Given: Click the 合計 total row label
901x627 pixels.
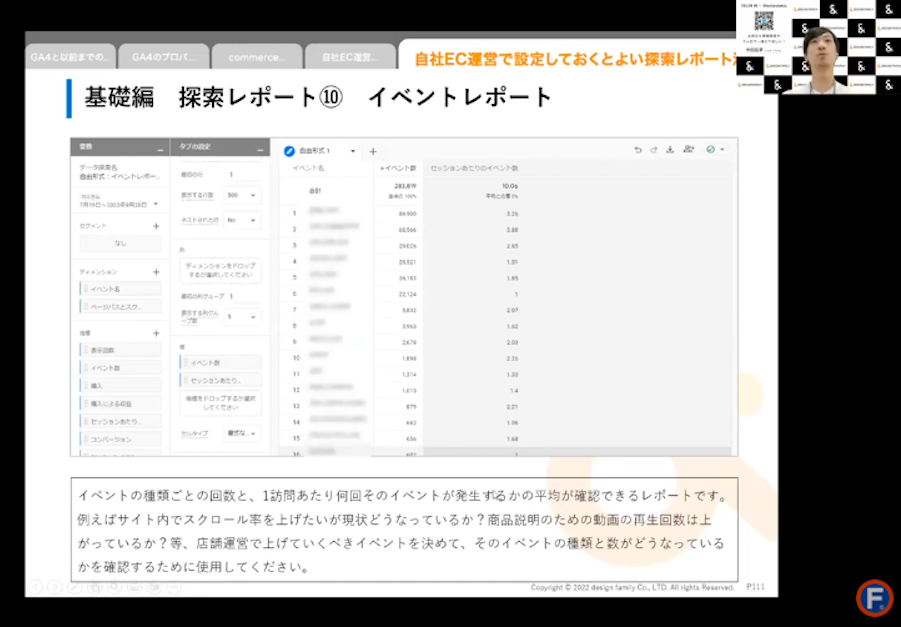Looking at the screenshot, I should [x=315, y=190].
